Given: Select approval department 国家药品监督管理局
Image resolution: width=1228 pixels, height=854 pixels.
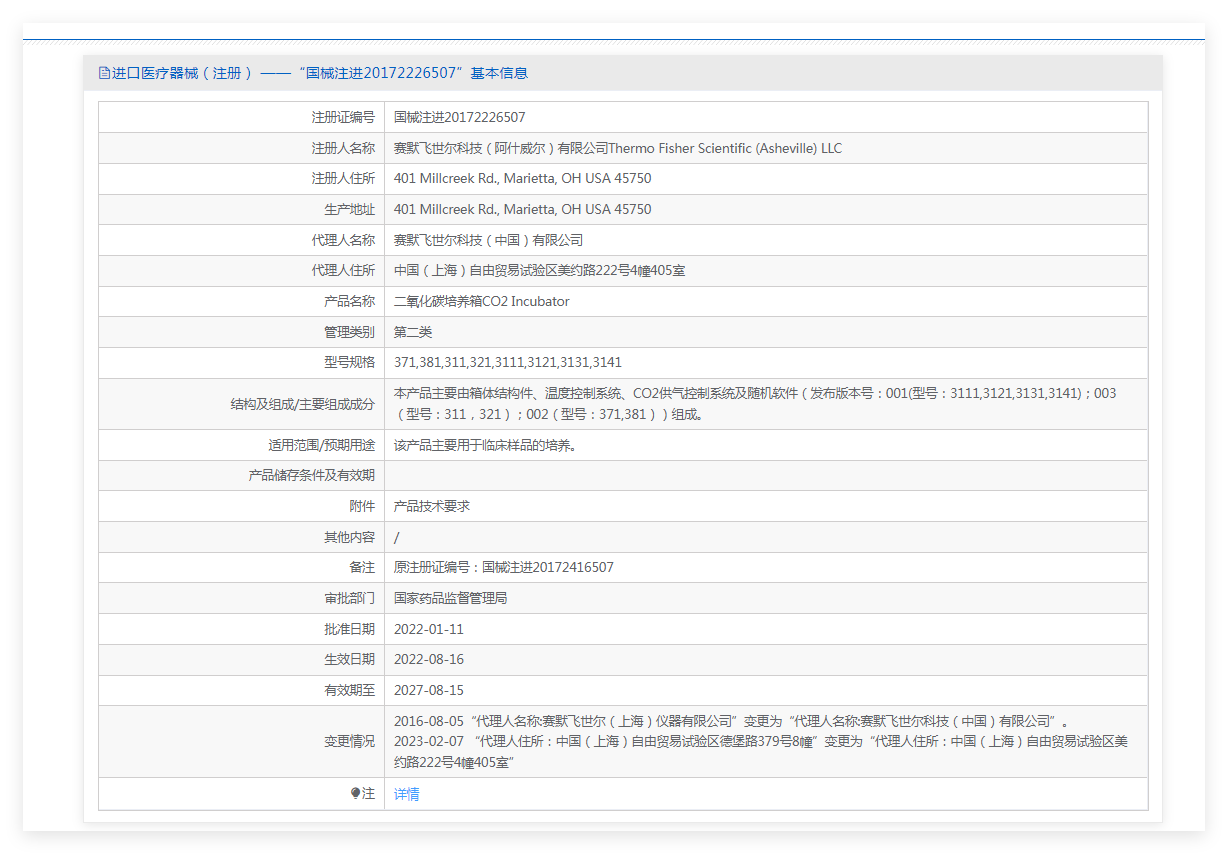Looking at the screenshot, I should [451, 598].
